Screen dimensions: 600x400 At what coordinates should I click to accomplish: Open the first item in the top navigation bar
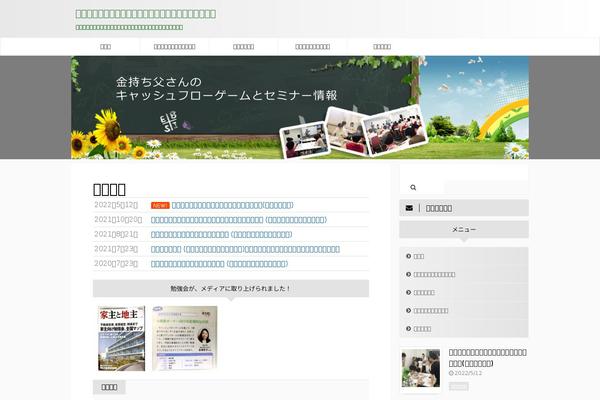105,47
